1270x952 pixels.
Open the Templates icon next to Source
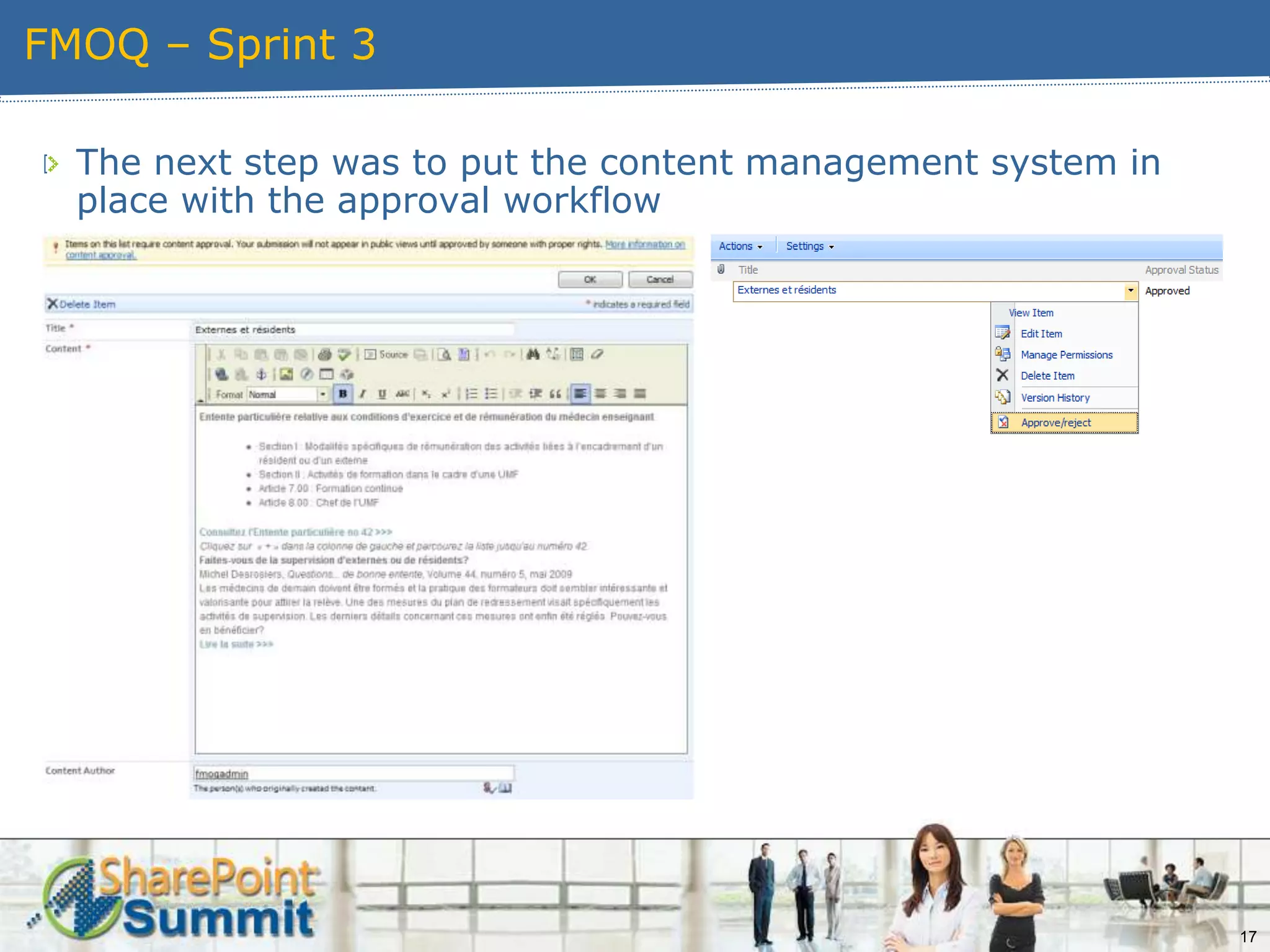click(420, 355)
